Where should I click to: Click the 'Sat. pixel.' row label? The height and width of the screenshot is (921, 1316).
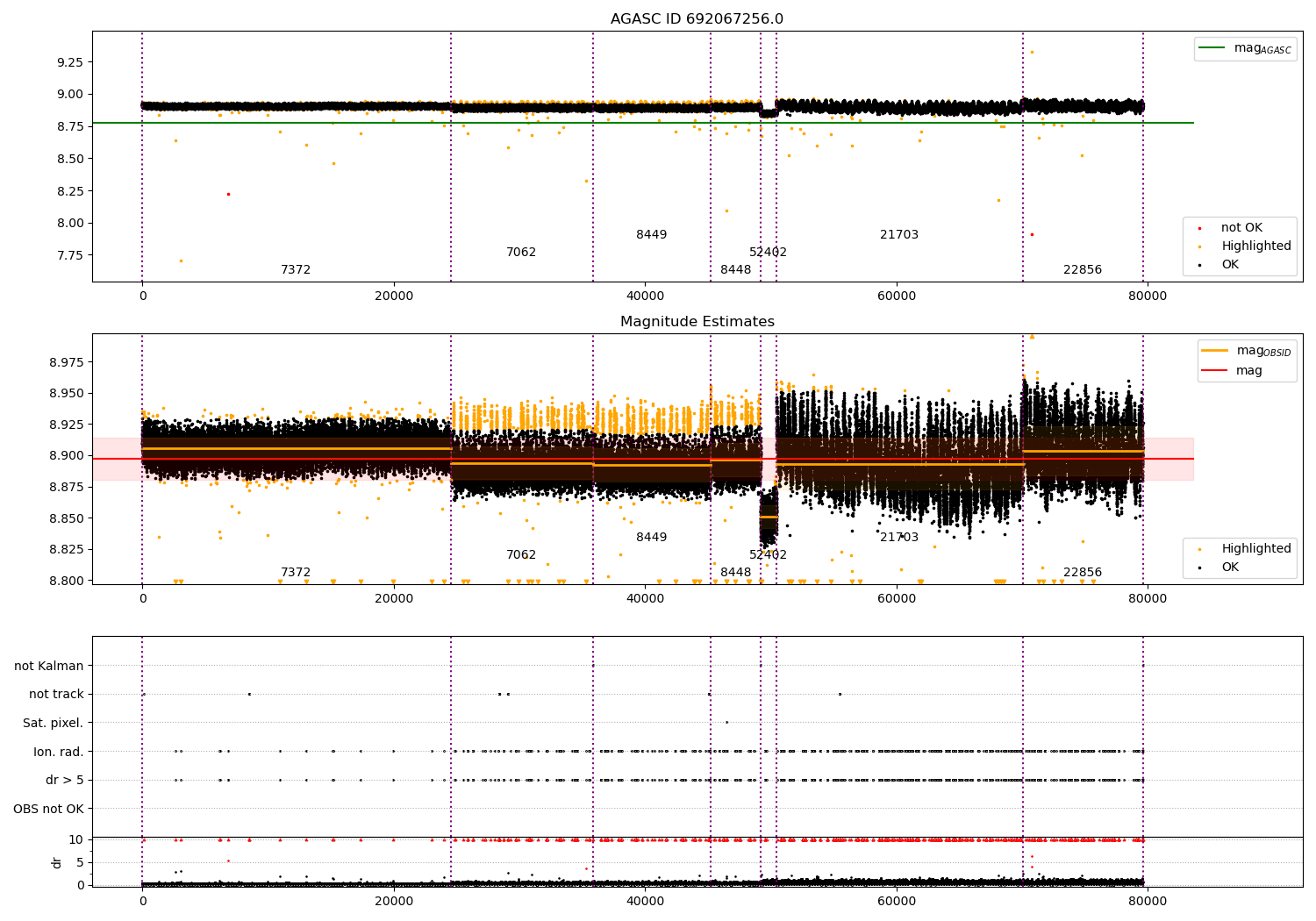[53, 723]
